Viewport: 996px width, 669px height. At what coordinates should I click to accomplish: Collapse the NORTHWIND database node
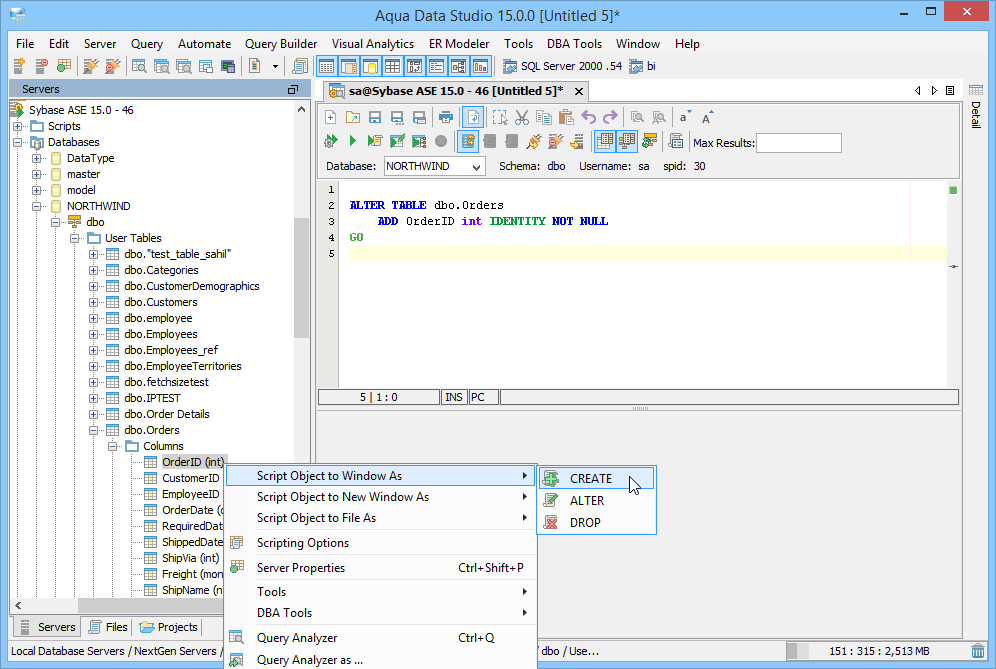[x=36, y=206]
